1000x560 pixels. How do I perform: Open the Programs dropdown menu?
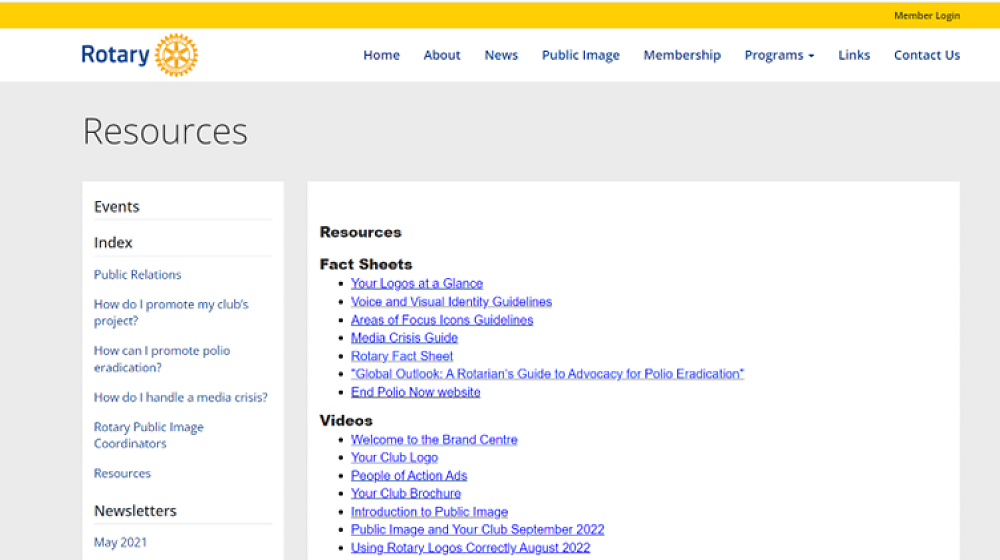tap(779, 56)
